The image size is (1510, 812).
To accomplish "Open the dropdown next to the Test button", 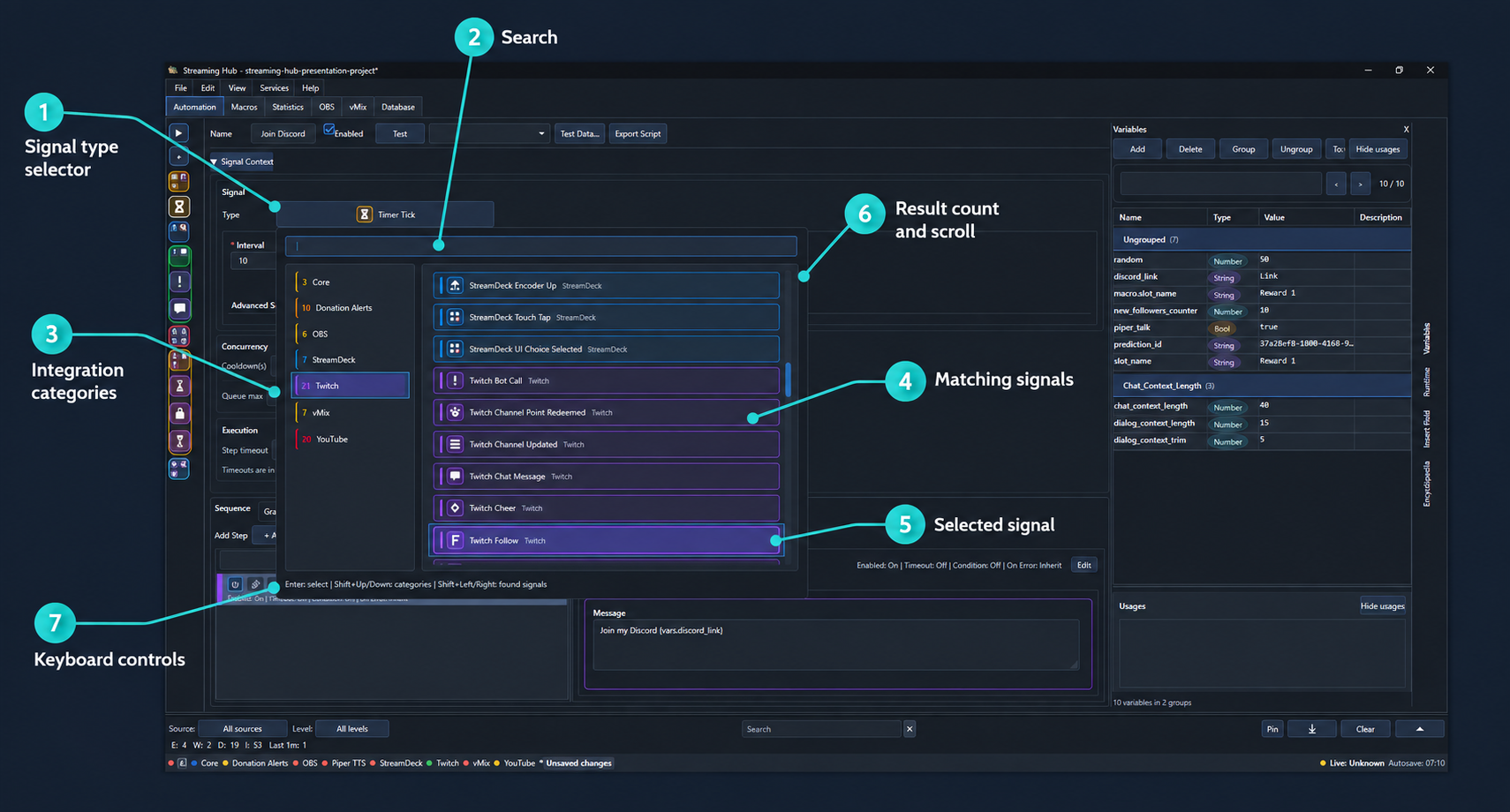I will coord(488,134).
